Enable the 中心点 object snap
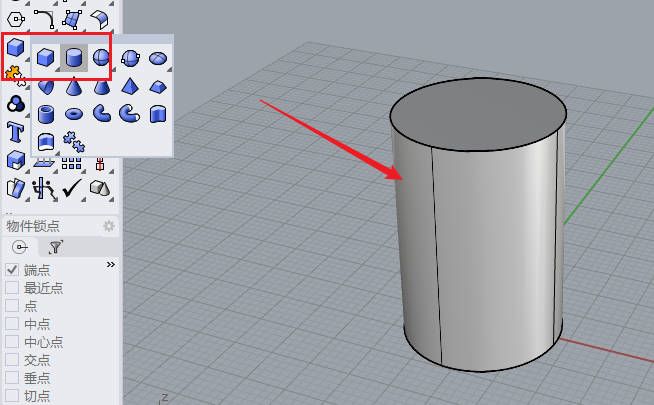Viewport: 654px width, 405px height. [12, 342]
